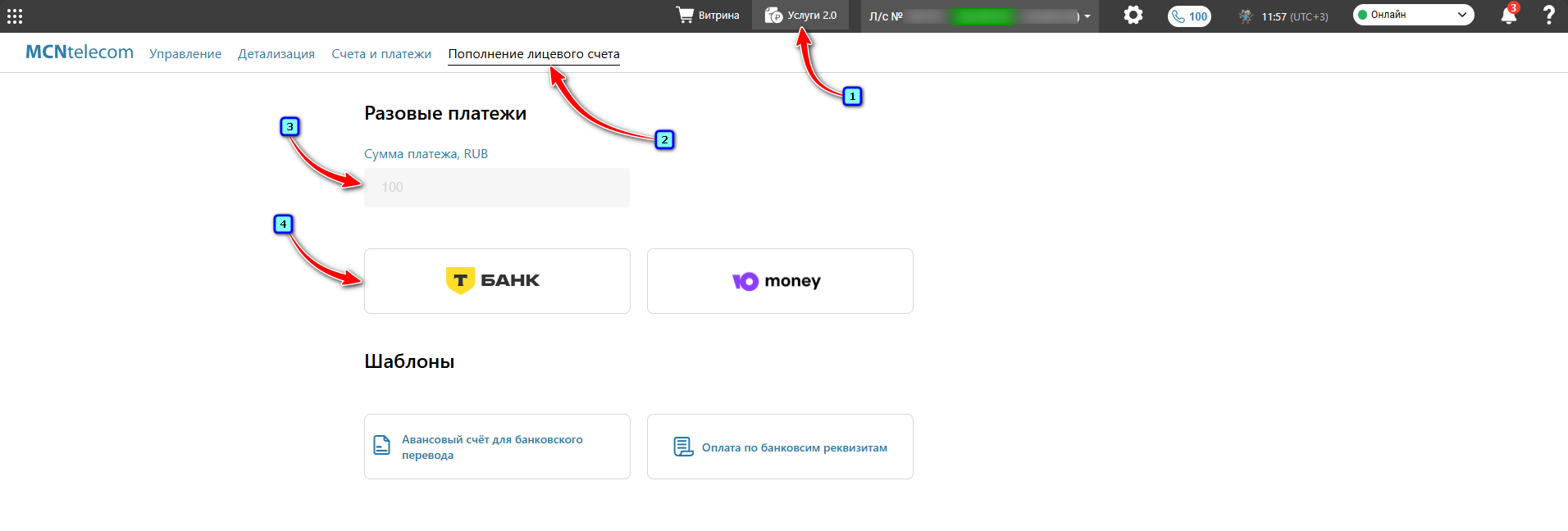Click the phone balance 100 badge
1568x531 pixels.
click(1189, 16)
